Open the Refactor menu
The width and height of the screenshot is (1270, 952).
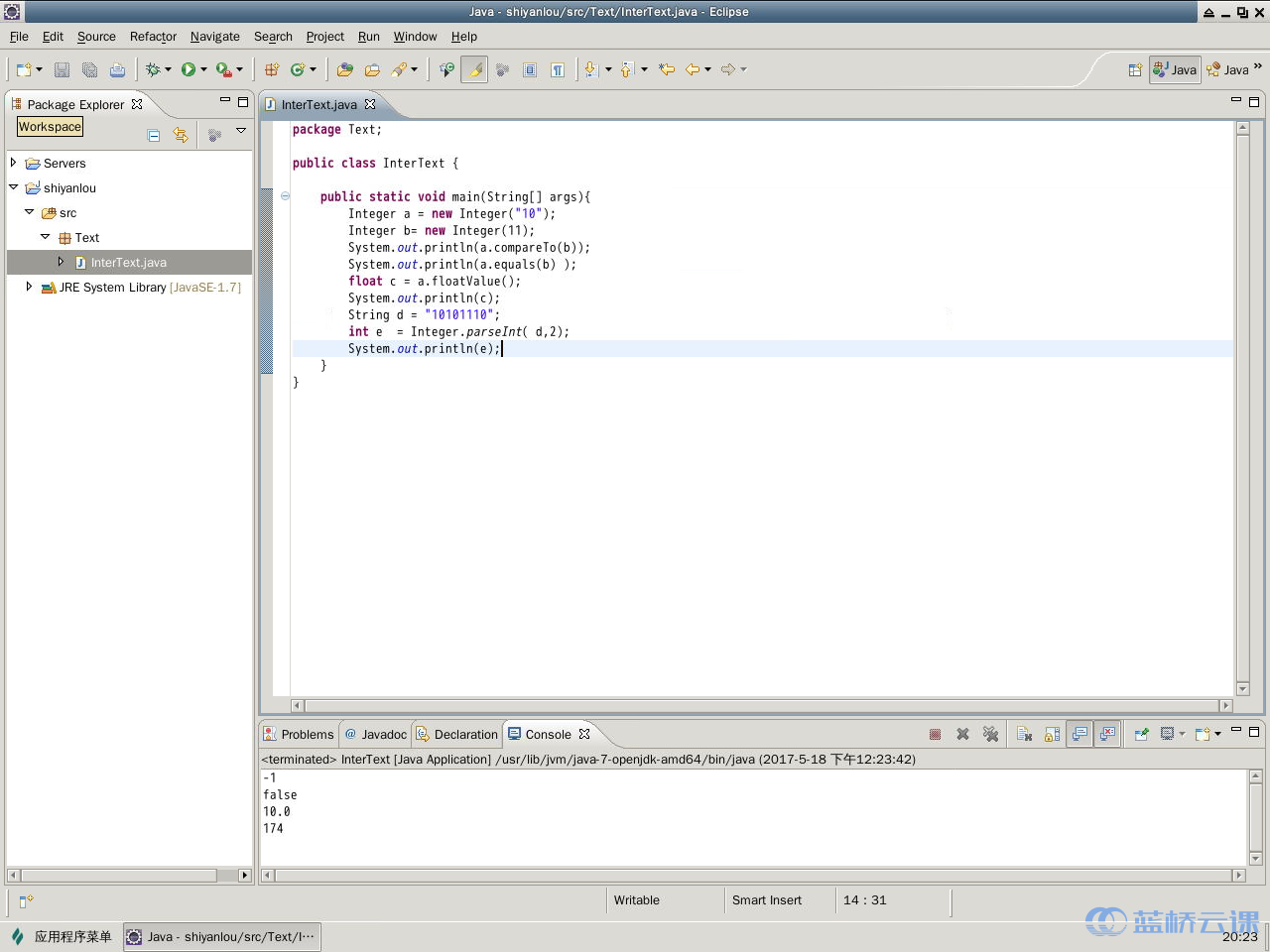(153, 37)
